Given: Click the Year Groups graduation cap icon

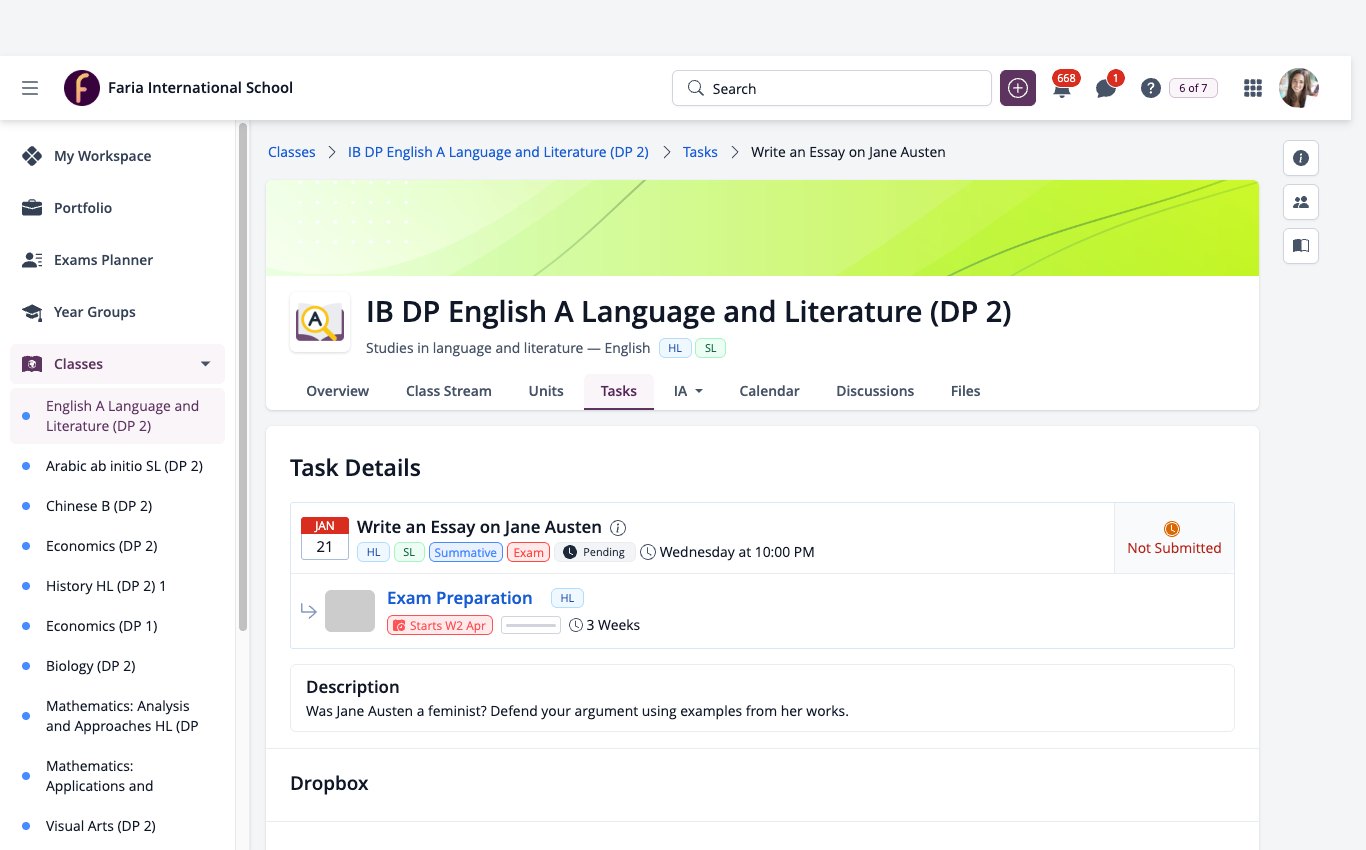Looking at the screenshot, I should pyautogui.click(x=32, y=312).
